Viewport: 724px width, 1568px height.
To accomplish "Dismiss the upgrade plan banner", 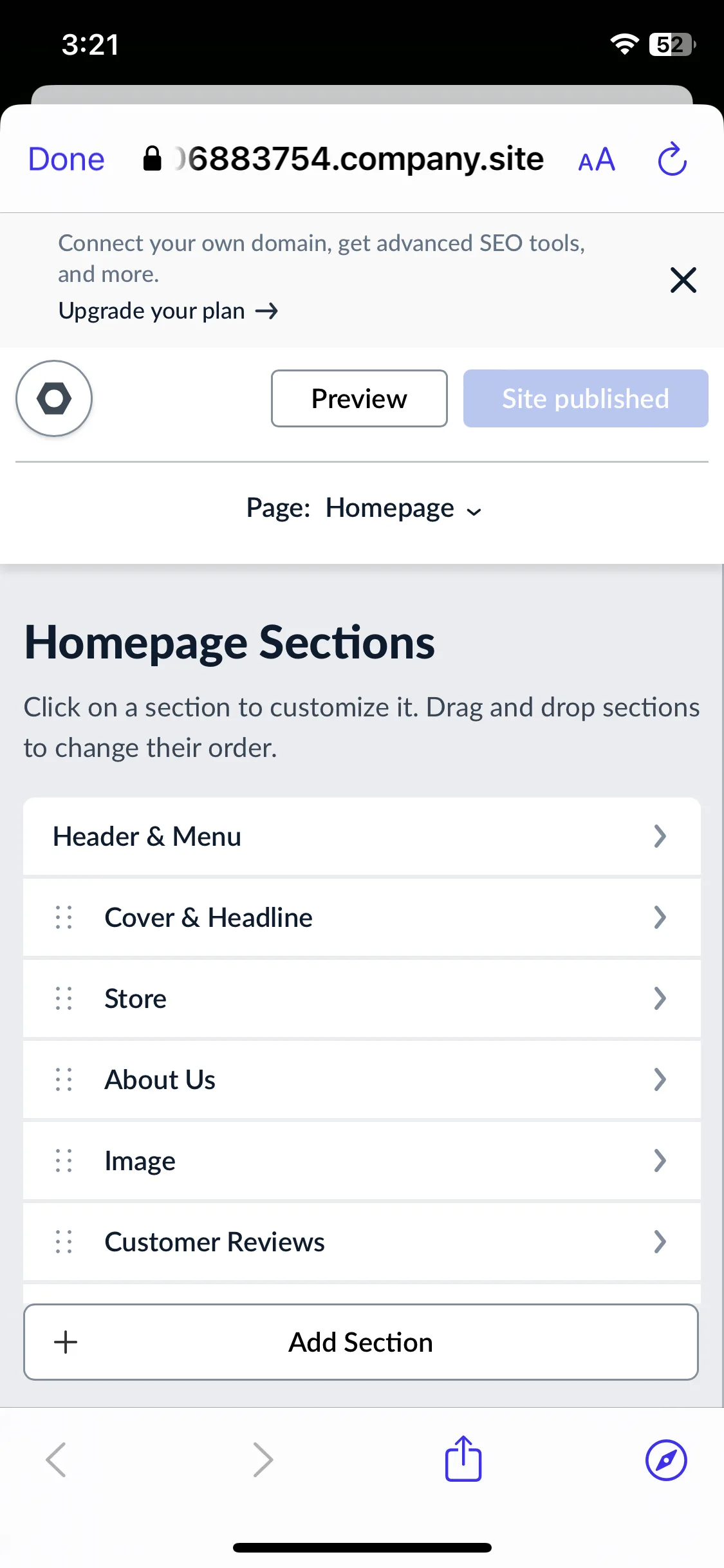I will point(683,280).
